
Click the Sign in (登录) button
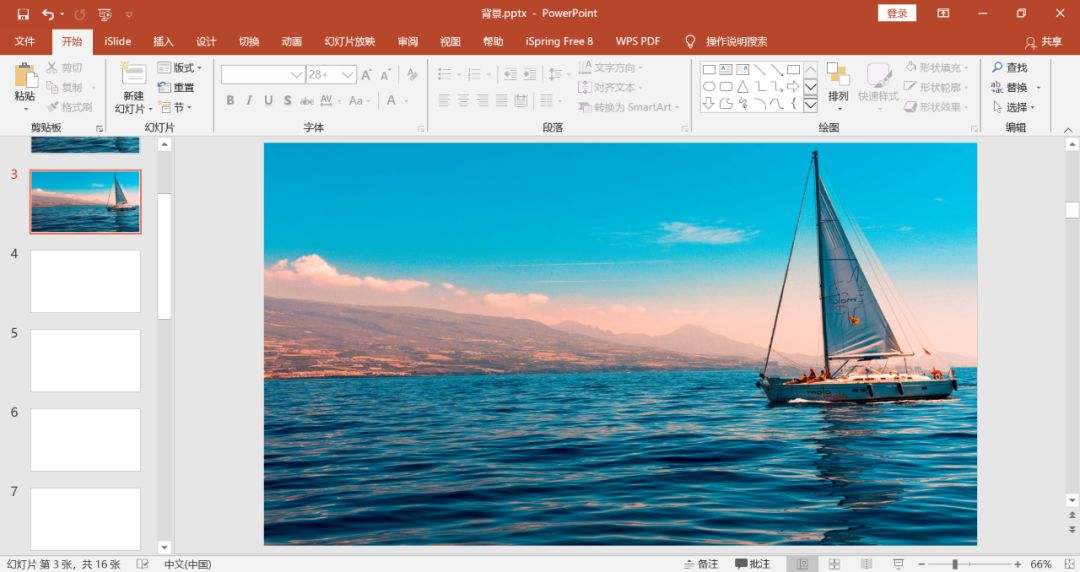click(x=896, y=13)
